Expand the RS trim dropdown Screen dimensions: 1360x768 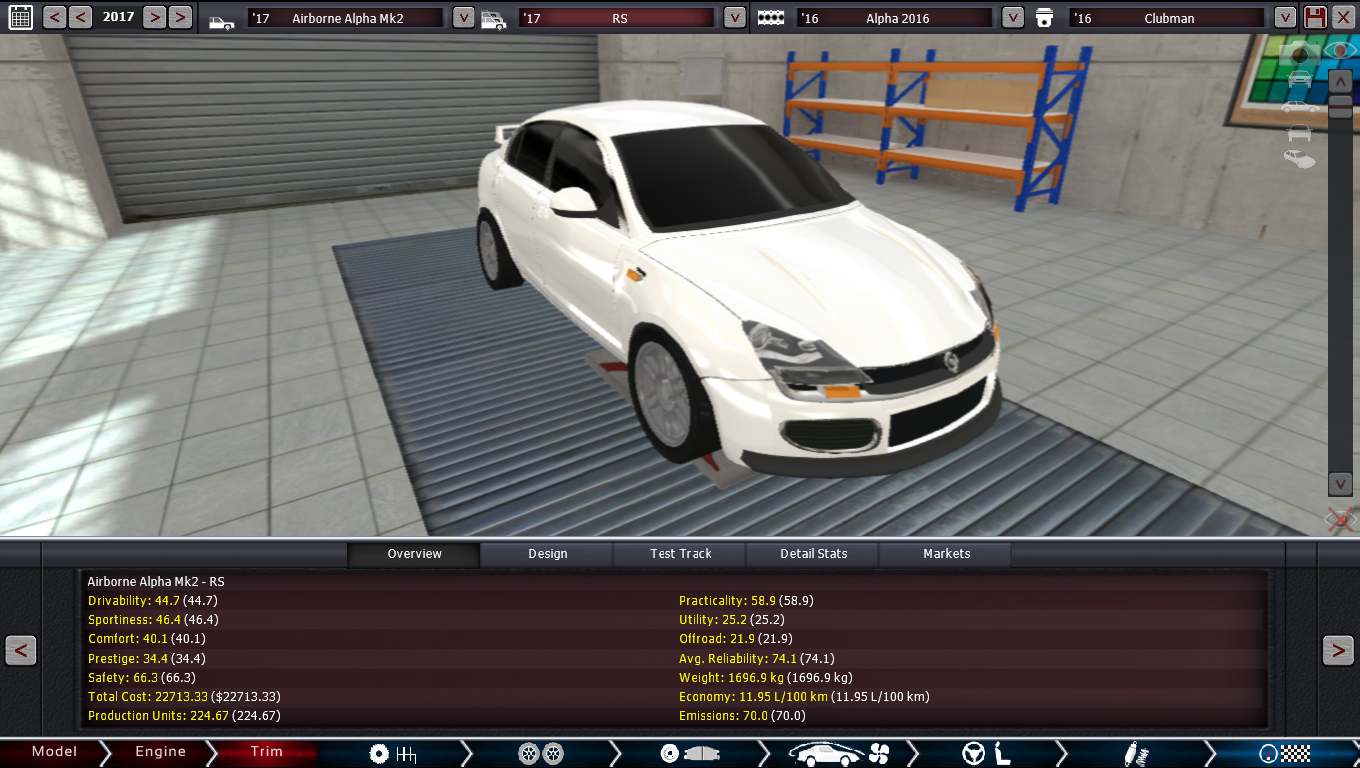[x=734, y=17]
